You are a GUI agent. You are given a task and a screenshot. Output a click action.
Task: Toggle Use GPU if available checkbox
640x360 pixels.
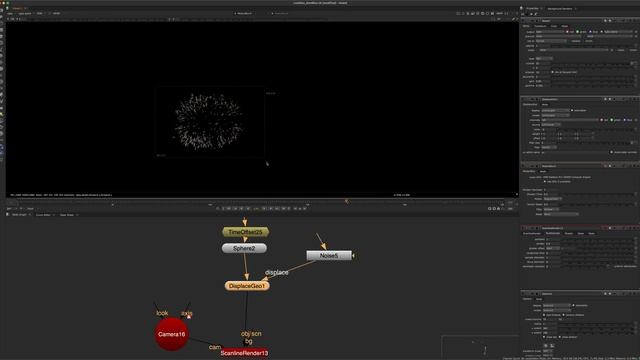(545, 181)
